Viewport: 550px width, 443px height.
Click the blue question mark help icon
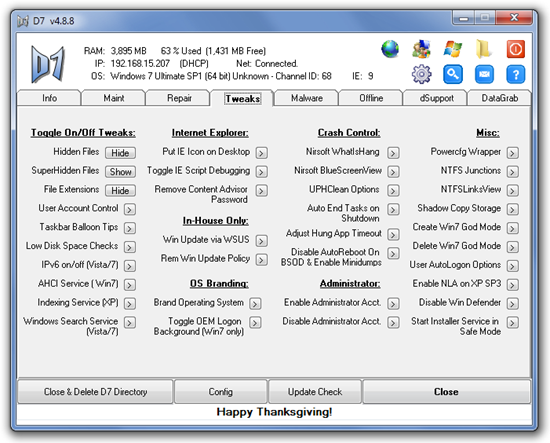tap(516, 74)
